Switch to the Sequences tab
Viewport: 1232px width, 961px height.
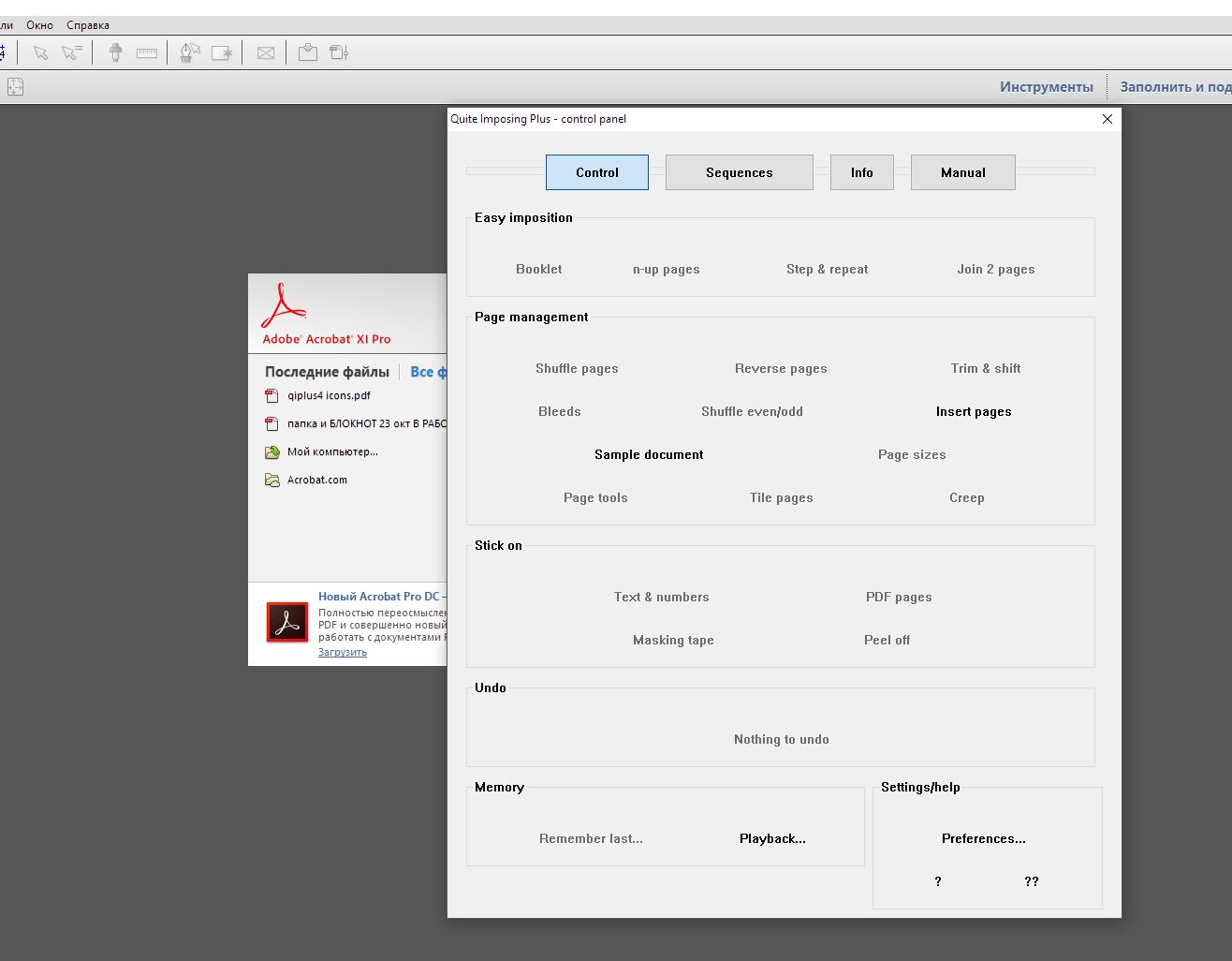740,172
